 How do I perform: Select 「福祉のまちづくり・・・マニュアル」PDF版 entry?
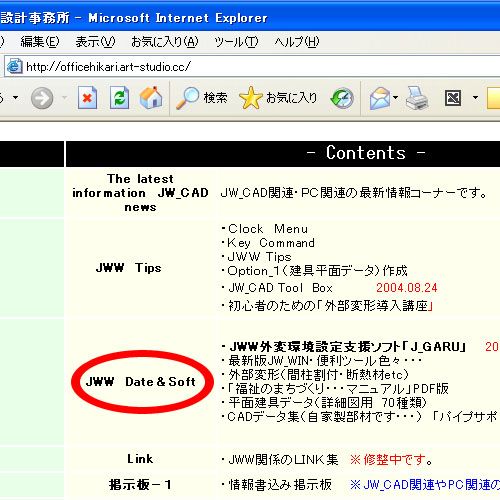[x=338, y=389]
